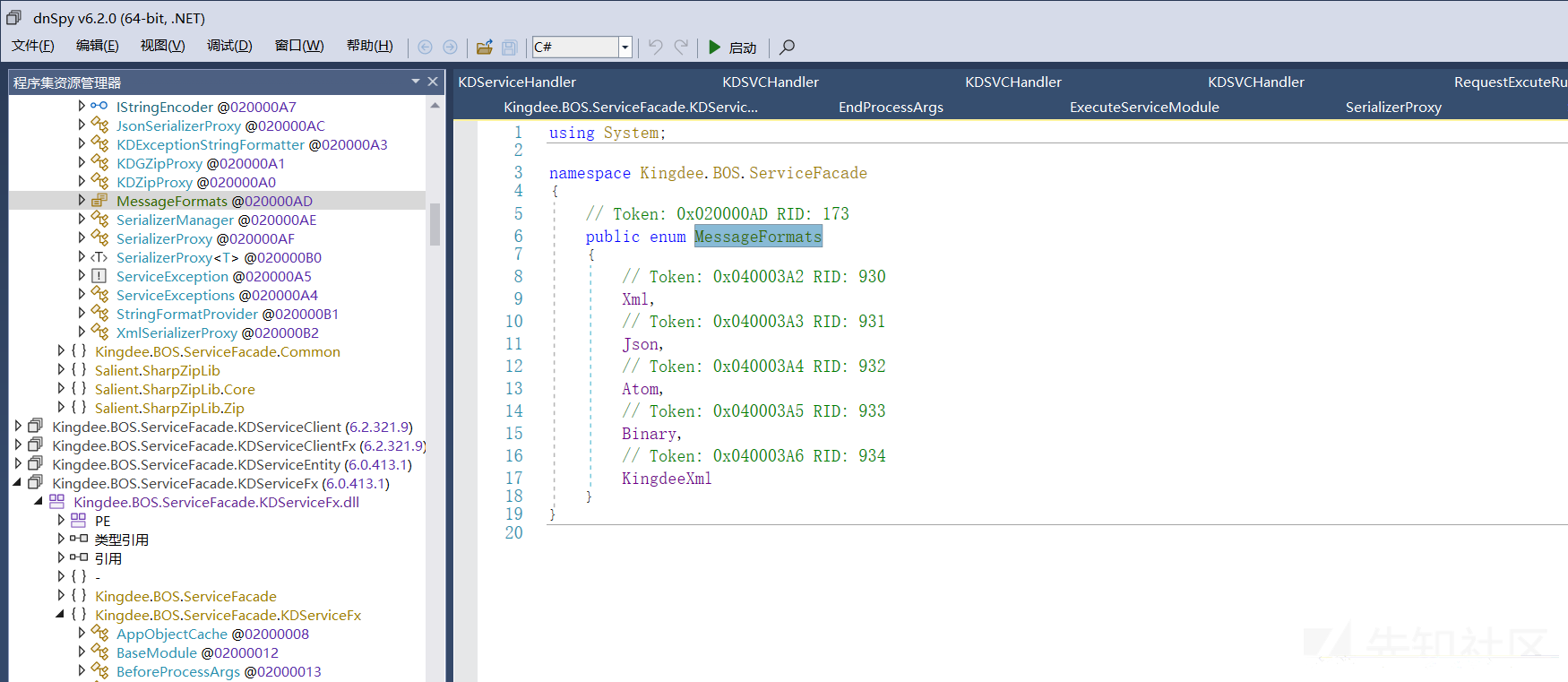This screenshot has width=1568, height=682.
Task: Click the undo toolbar icon
Action: [x=656, y=47]
